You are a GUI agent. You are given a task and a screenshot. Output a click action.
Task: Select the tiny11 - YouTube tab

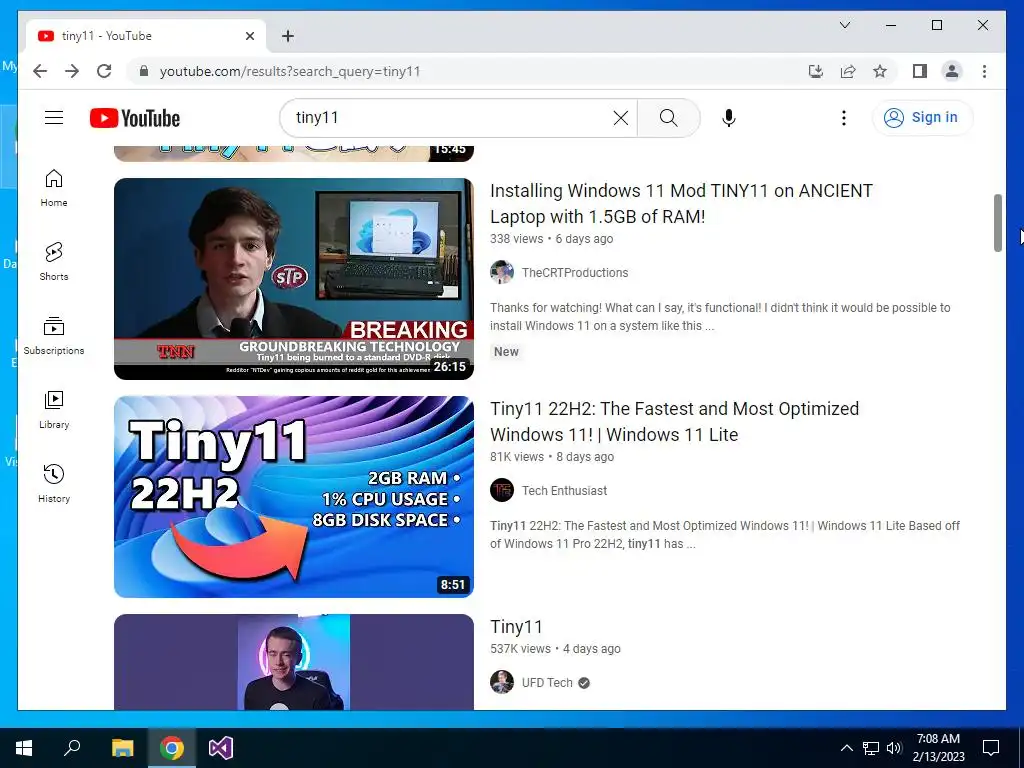point(146,36)
